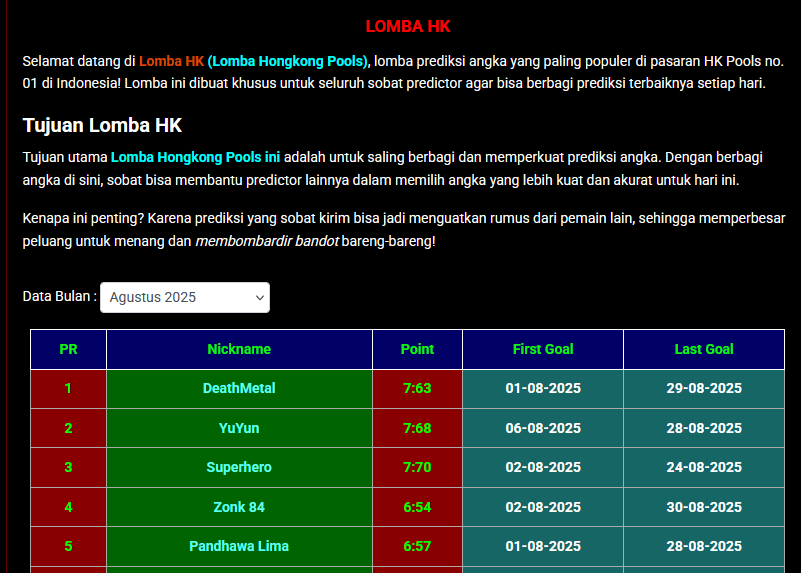The height and width of the screenshot is (573, 801).
Task: Click the Lomba Hongkong Pools ini link
Action: click(196, 157)
